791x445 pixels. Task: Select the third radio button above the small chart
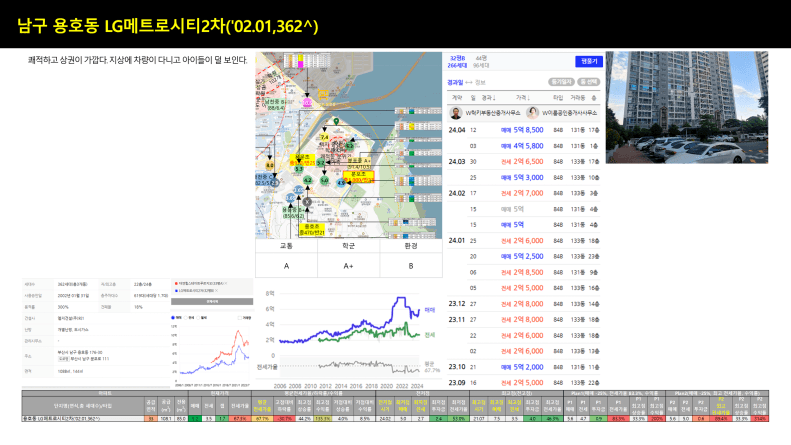(x=198, y=318)
